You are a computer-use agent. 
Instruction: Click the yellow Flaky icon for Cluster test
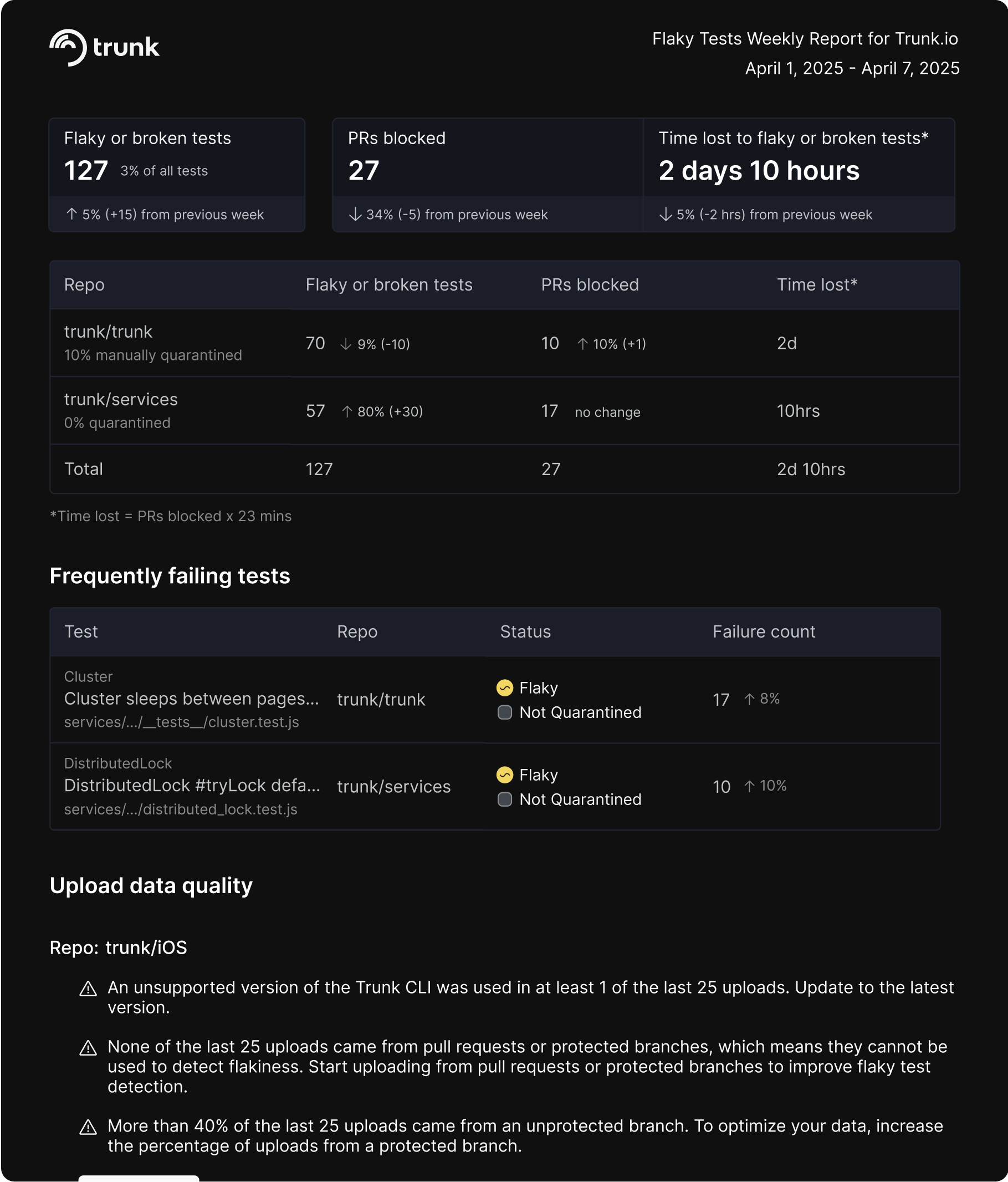505,688
